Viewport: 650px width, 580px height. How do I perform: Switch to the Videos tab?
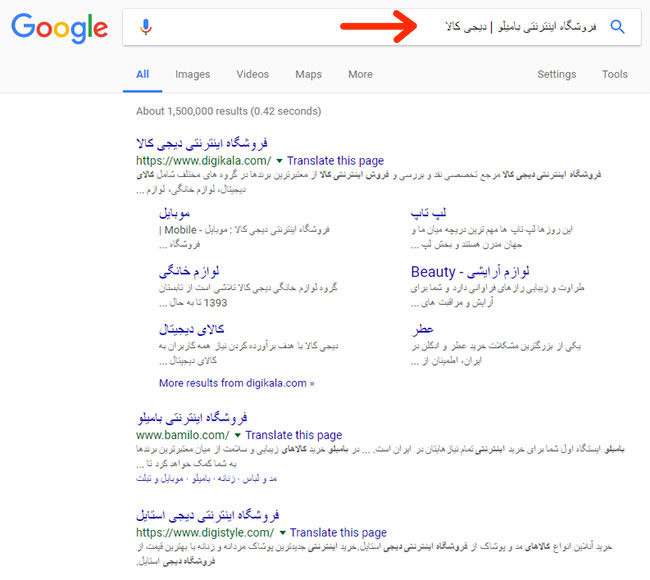pos(252,74)
